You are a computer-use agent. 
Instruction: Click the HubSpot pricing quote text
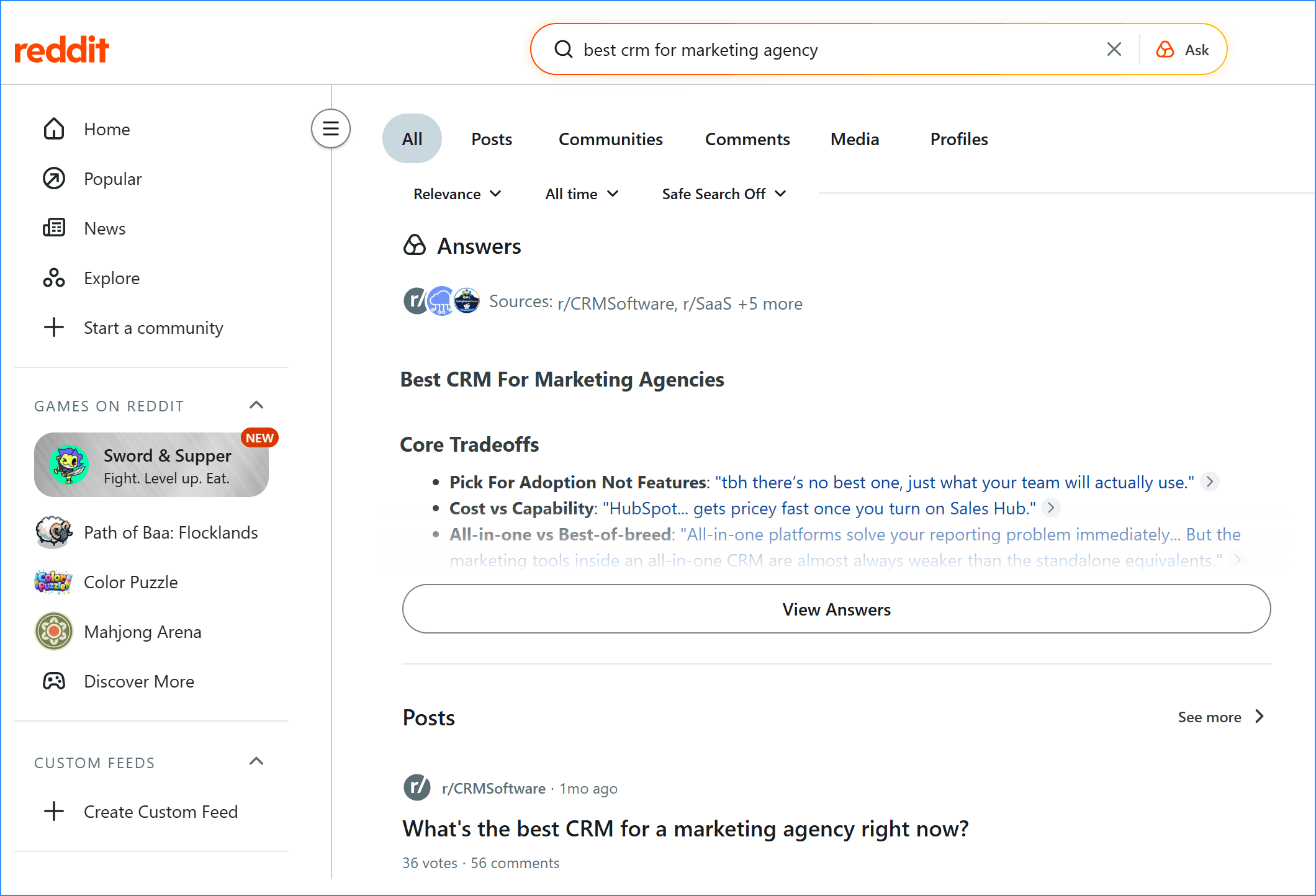[819, 508]
